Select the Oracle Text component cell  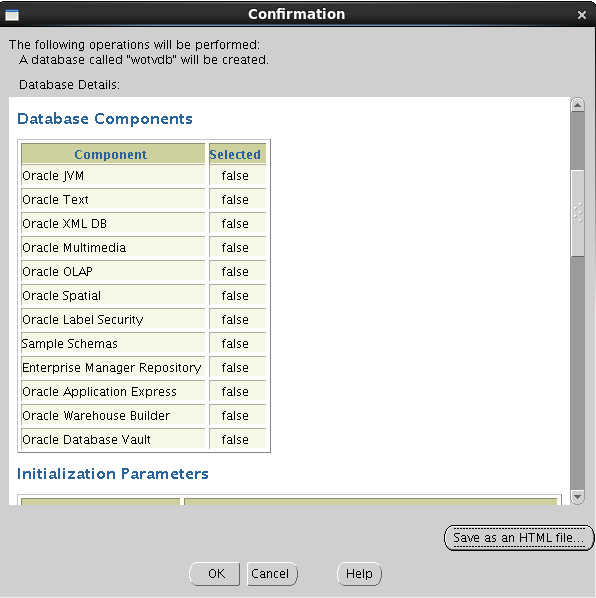tap(113, 199)
